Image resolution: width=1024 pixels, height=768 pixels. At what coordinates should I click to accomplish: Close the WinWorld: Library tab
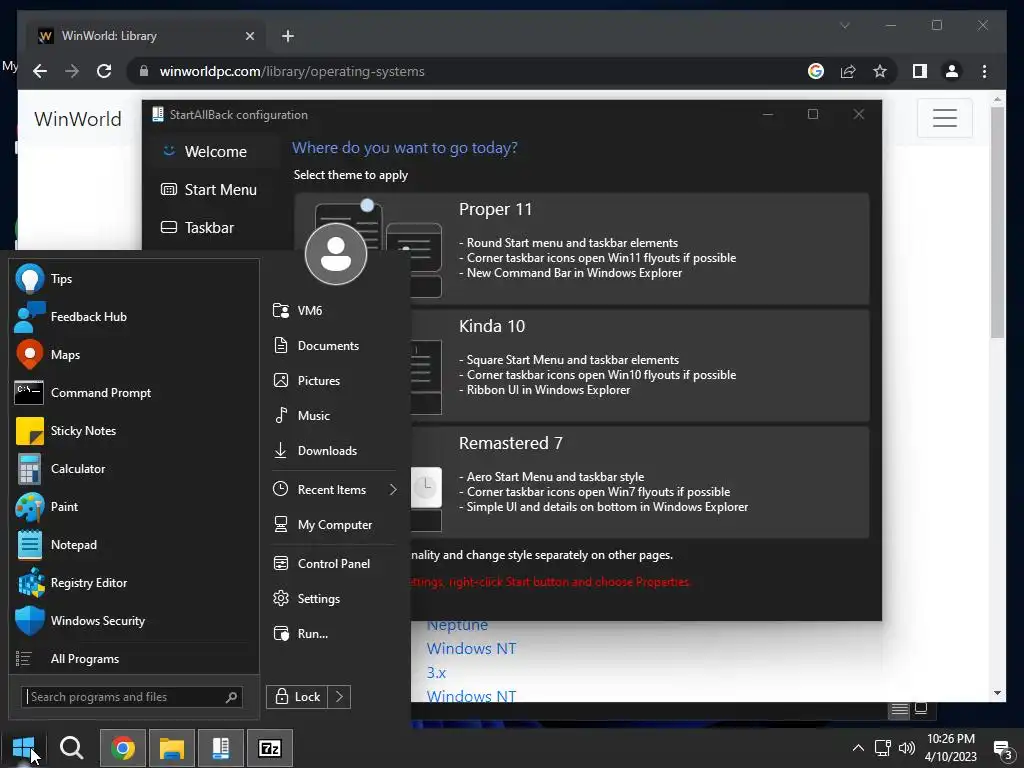(249, 36)
